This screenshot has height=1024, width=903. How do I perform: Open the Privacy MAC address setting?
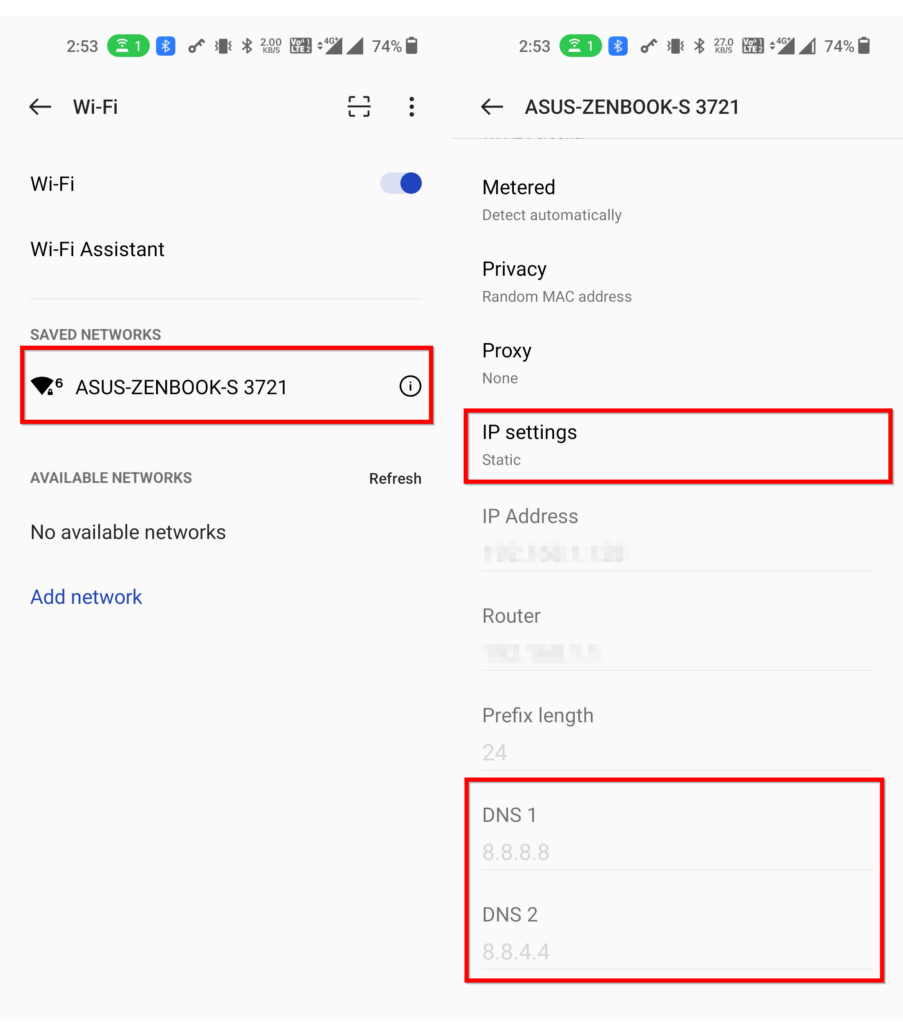(678, 281)
